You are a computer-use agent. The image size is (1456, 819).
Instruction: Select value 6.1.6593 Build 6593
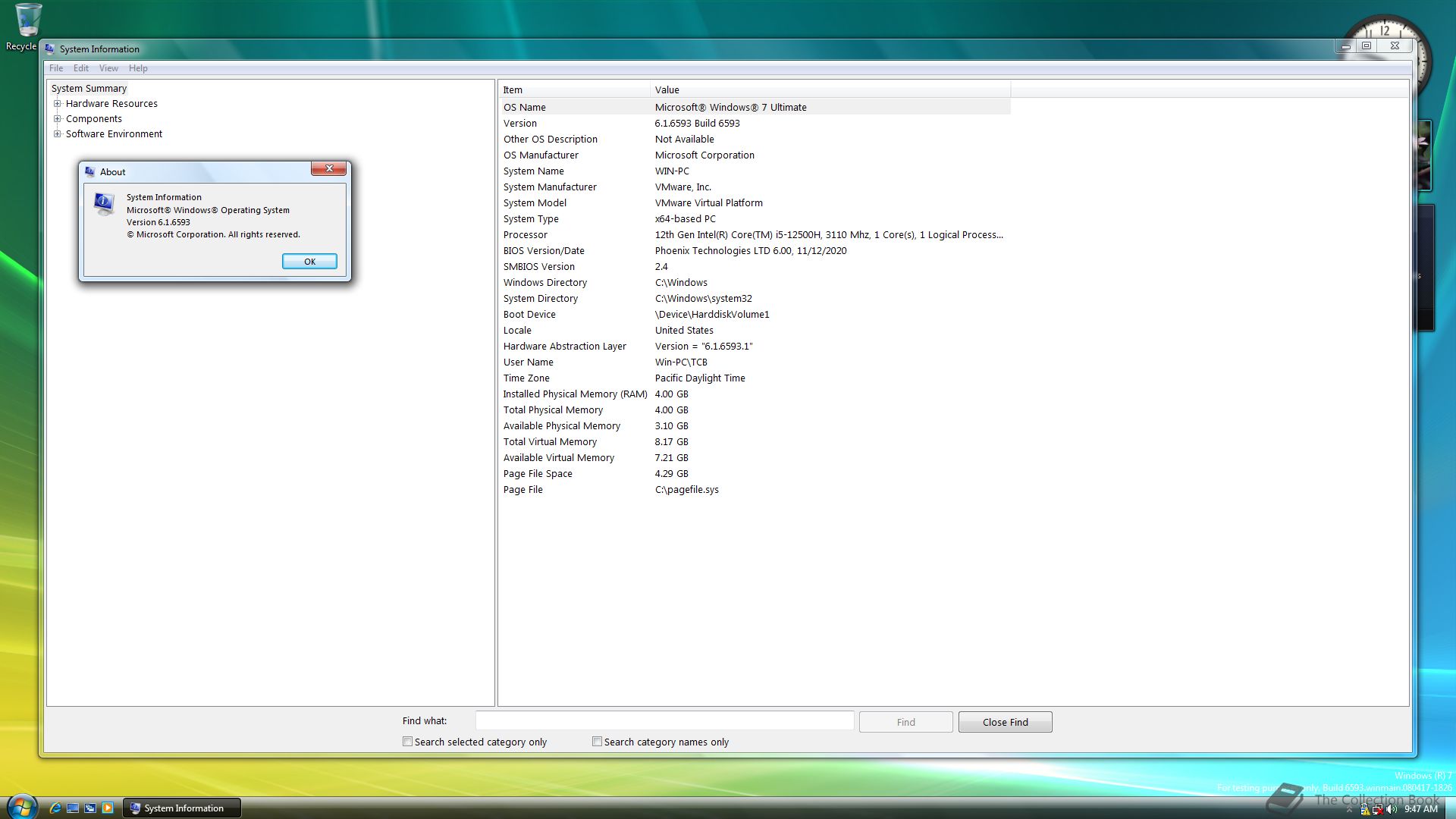click(x=697, y=124)
